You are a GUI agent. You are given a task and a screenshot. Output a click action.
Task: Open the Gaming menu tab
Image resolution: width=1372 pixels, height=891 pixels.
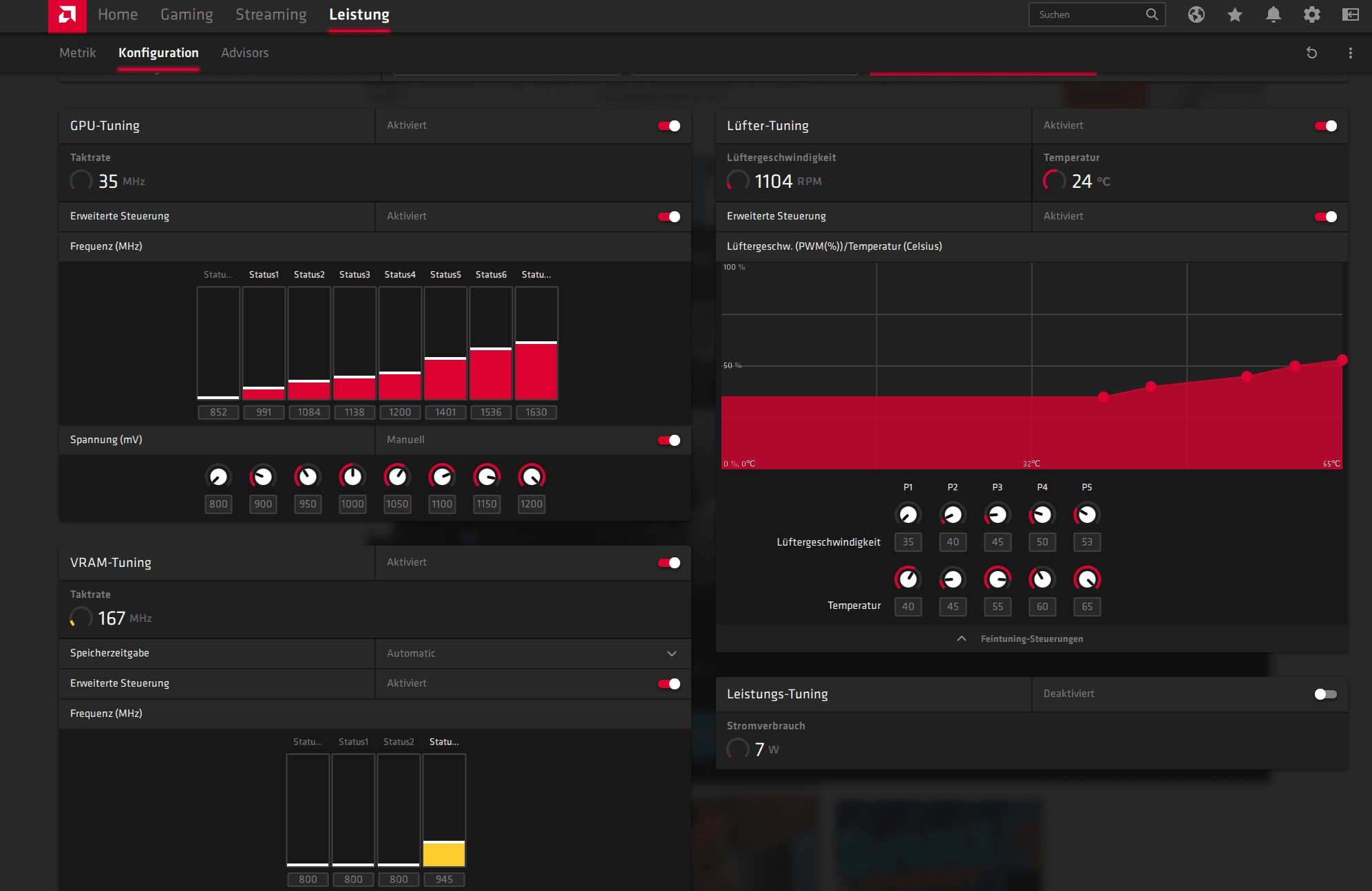187,14
